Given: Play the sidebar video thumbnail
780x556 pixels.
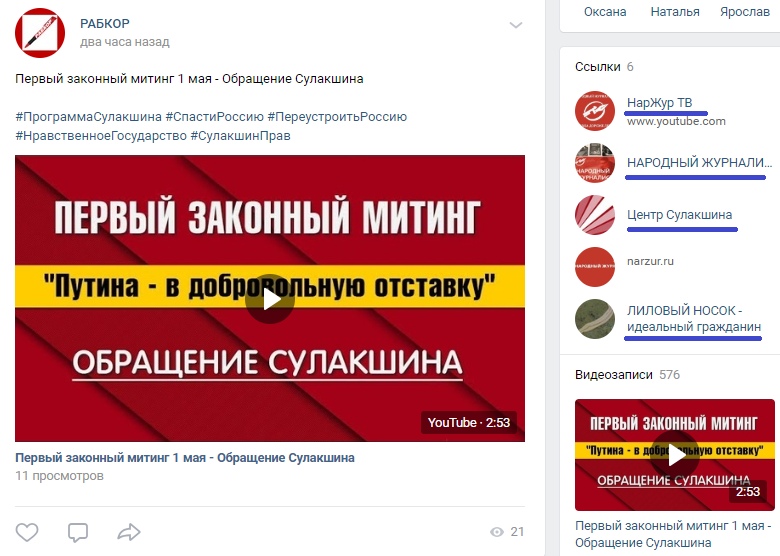Looking at the screenshot, I should coord(675,455).
